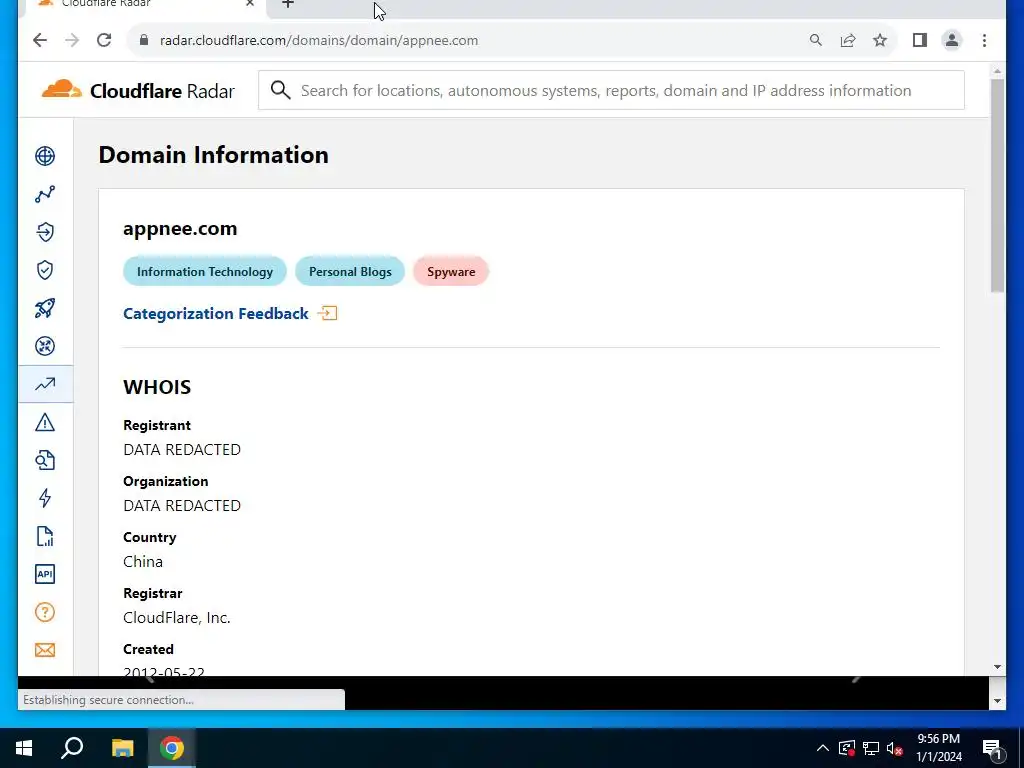Viewport: 1024px width, 768px height.
Task: Open the shield checkmark security icon
Action: pos(45,270)
